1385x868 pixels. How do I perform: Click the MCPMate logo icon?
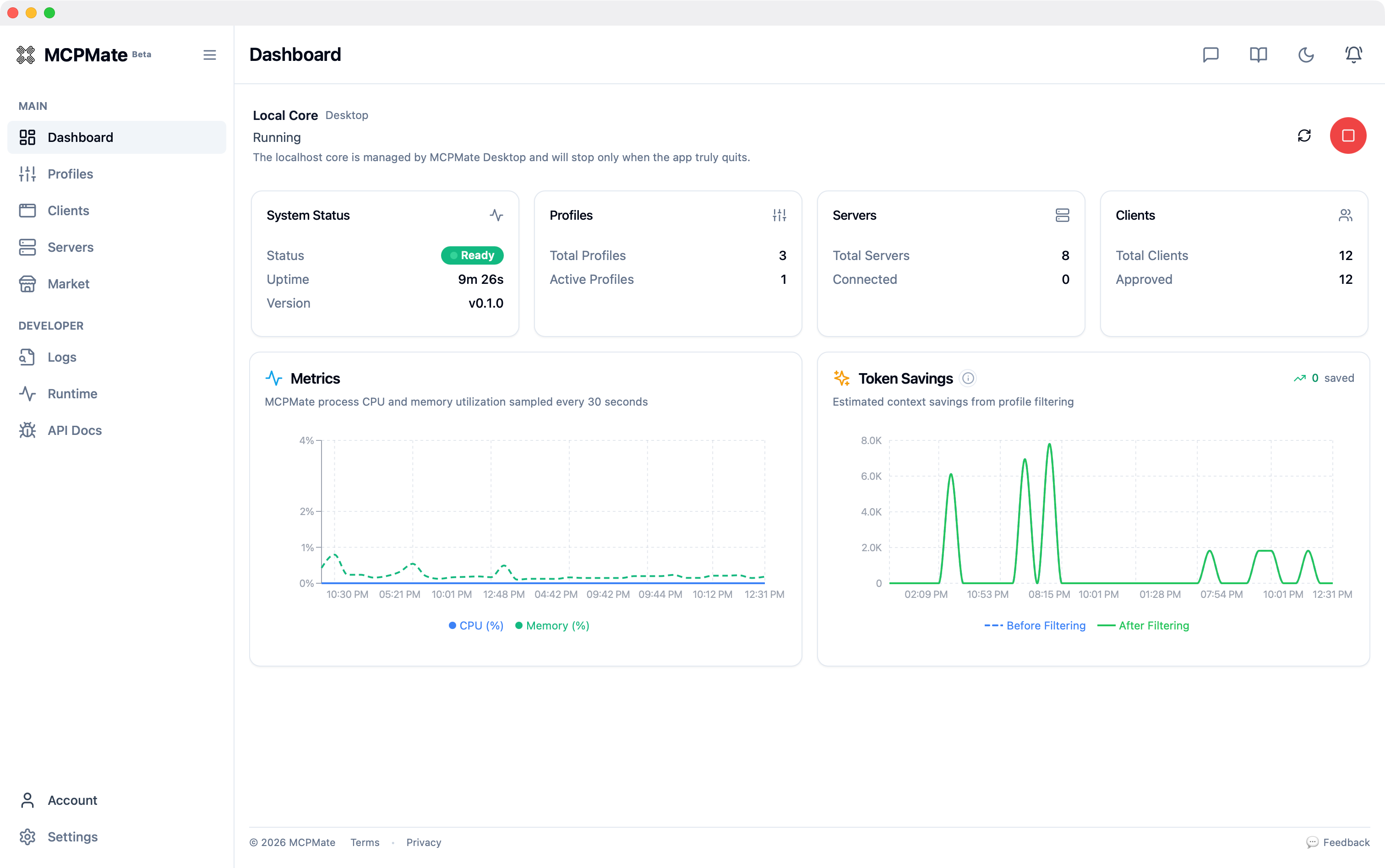click(x=26, y=54)
